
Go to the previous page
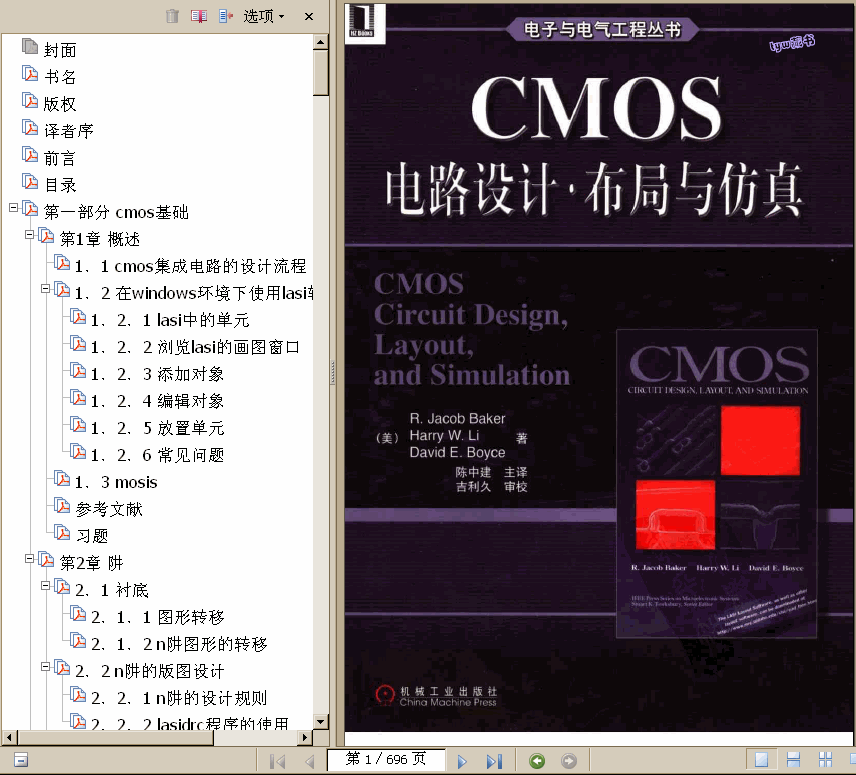tap(310, 761)
